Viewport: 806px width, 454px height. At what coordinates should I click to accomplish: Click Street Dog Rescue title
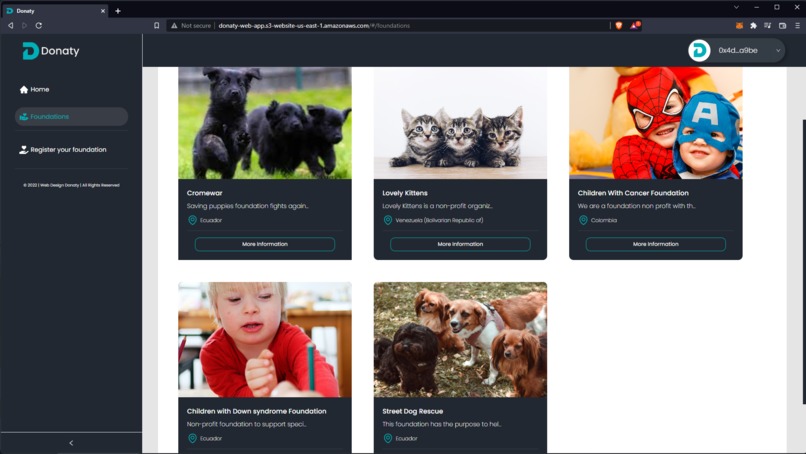pos(412,411)
